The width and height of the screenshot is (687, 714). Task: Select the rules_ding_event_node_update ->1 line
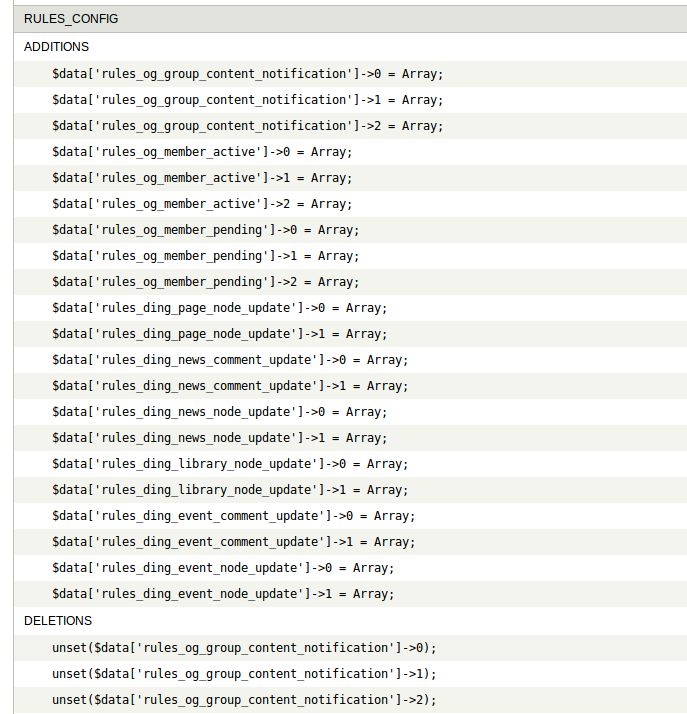tap(223, 593)
